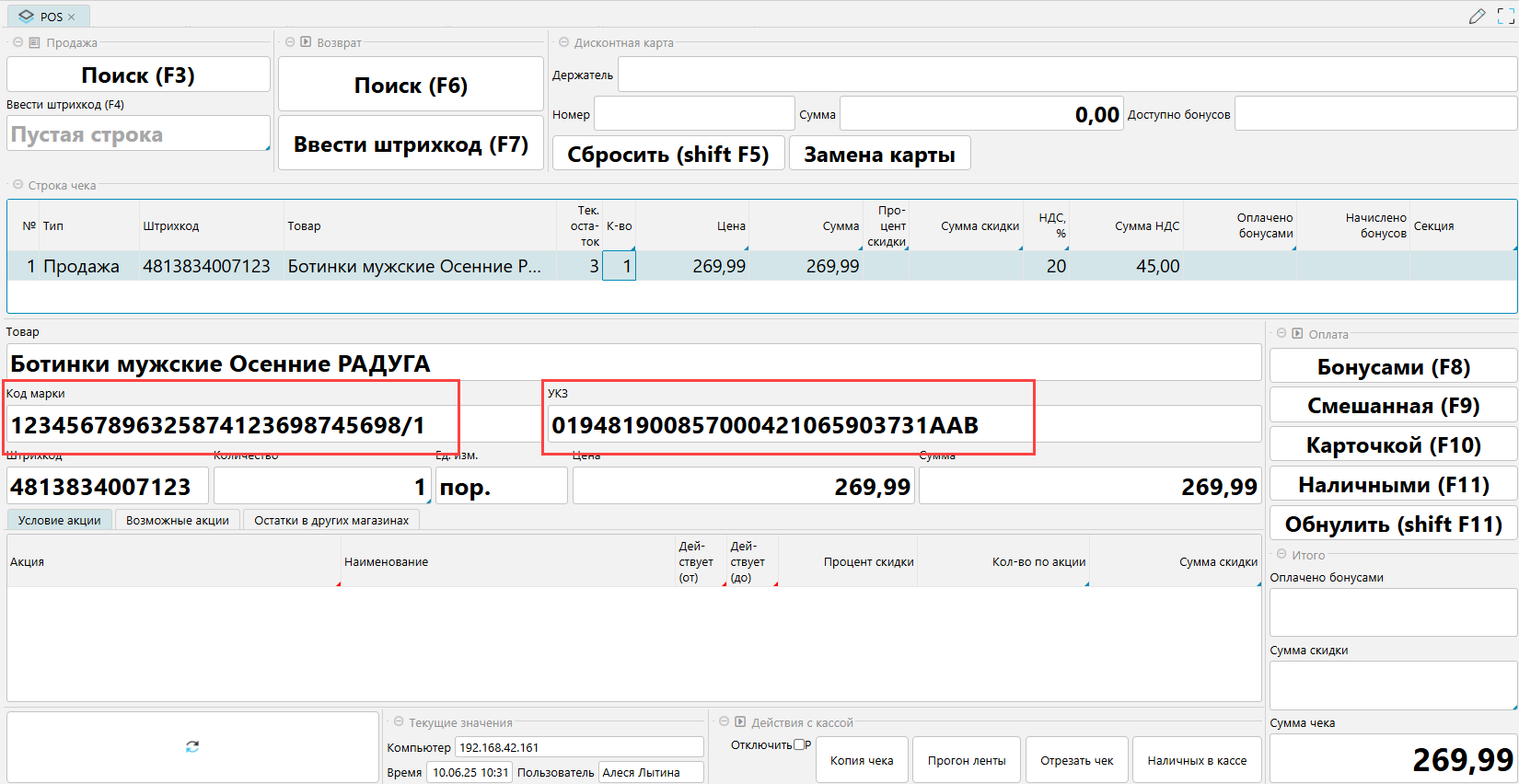Collapse the Итого section
Screen dimensions: 1519x784
tap(1281, 555)
